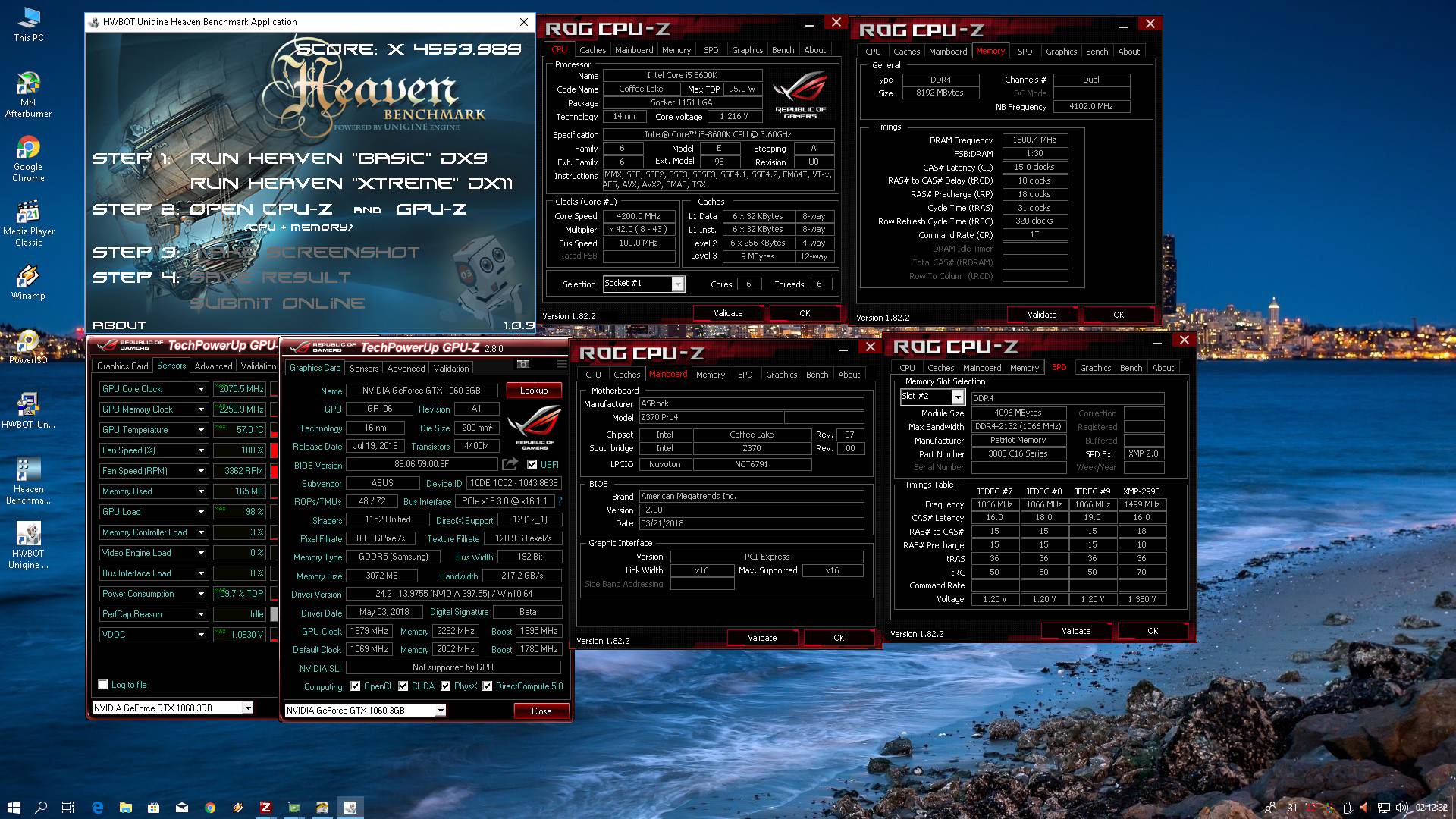The image size is (1456, 819).
Task: Open Google Chrome desktop shortcut
Action: [x=28, y=159]
